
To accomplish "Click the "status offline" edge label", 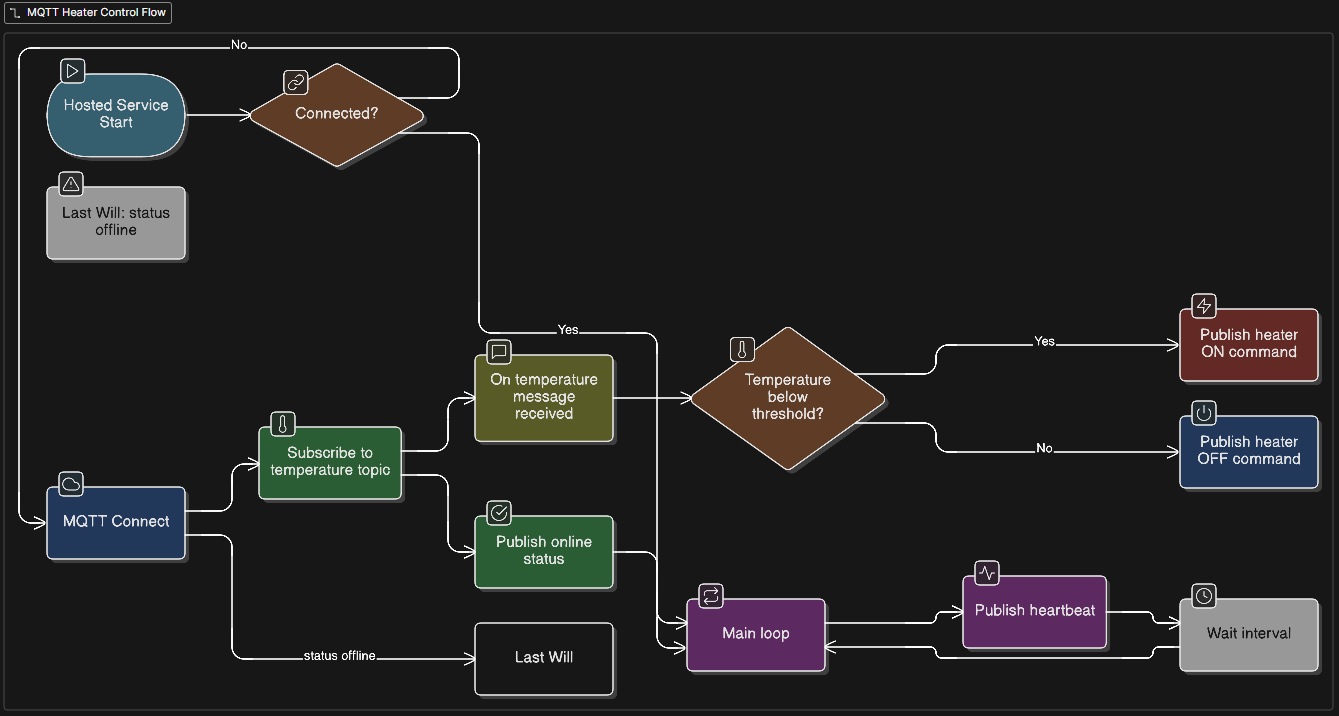I will pyautogui.click(x=339, y=656).
